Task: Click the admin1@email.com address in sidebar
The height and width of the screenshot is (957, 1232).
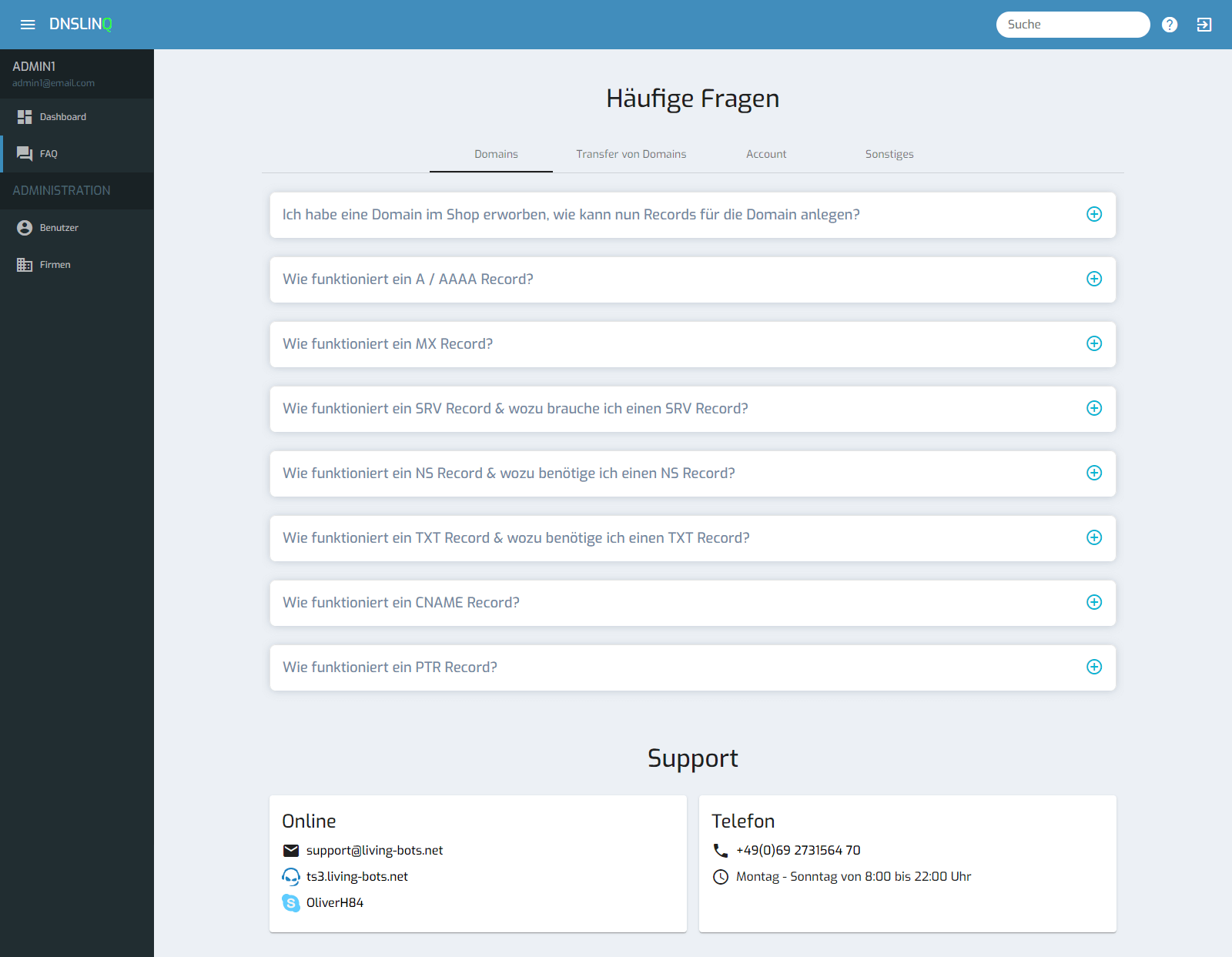Action: [x=53, y=83]
